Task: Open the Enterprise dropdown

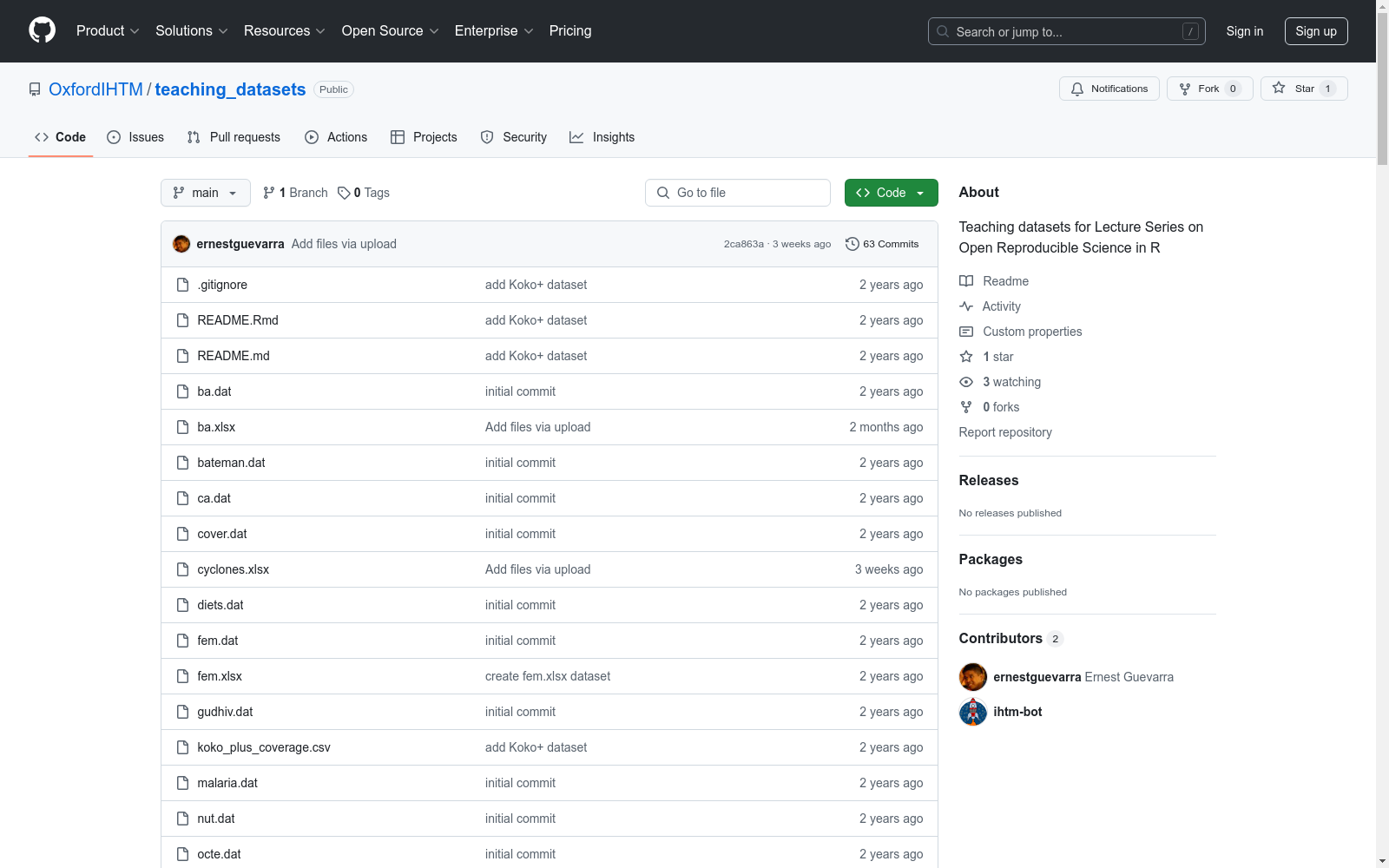Action: coord(494,31)
